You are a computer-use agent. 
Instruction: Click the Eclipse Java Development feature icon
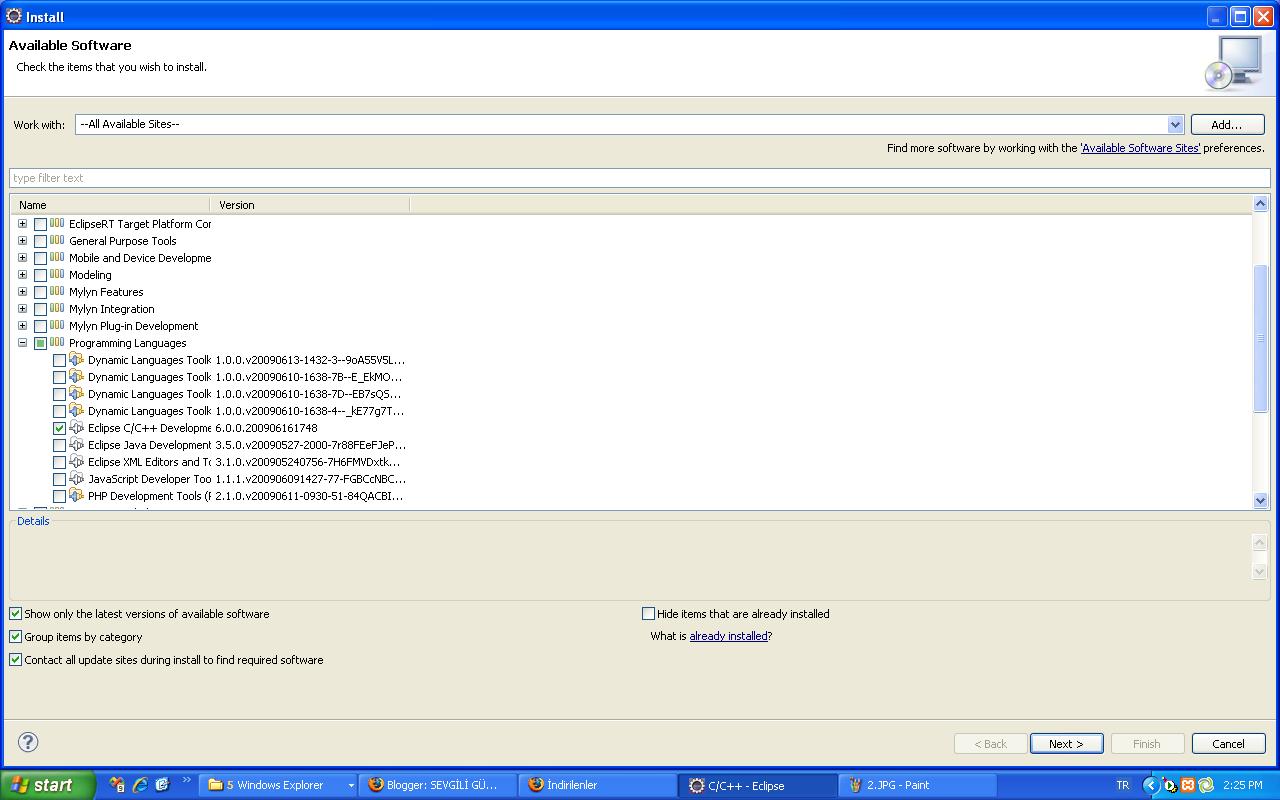76,445
